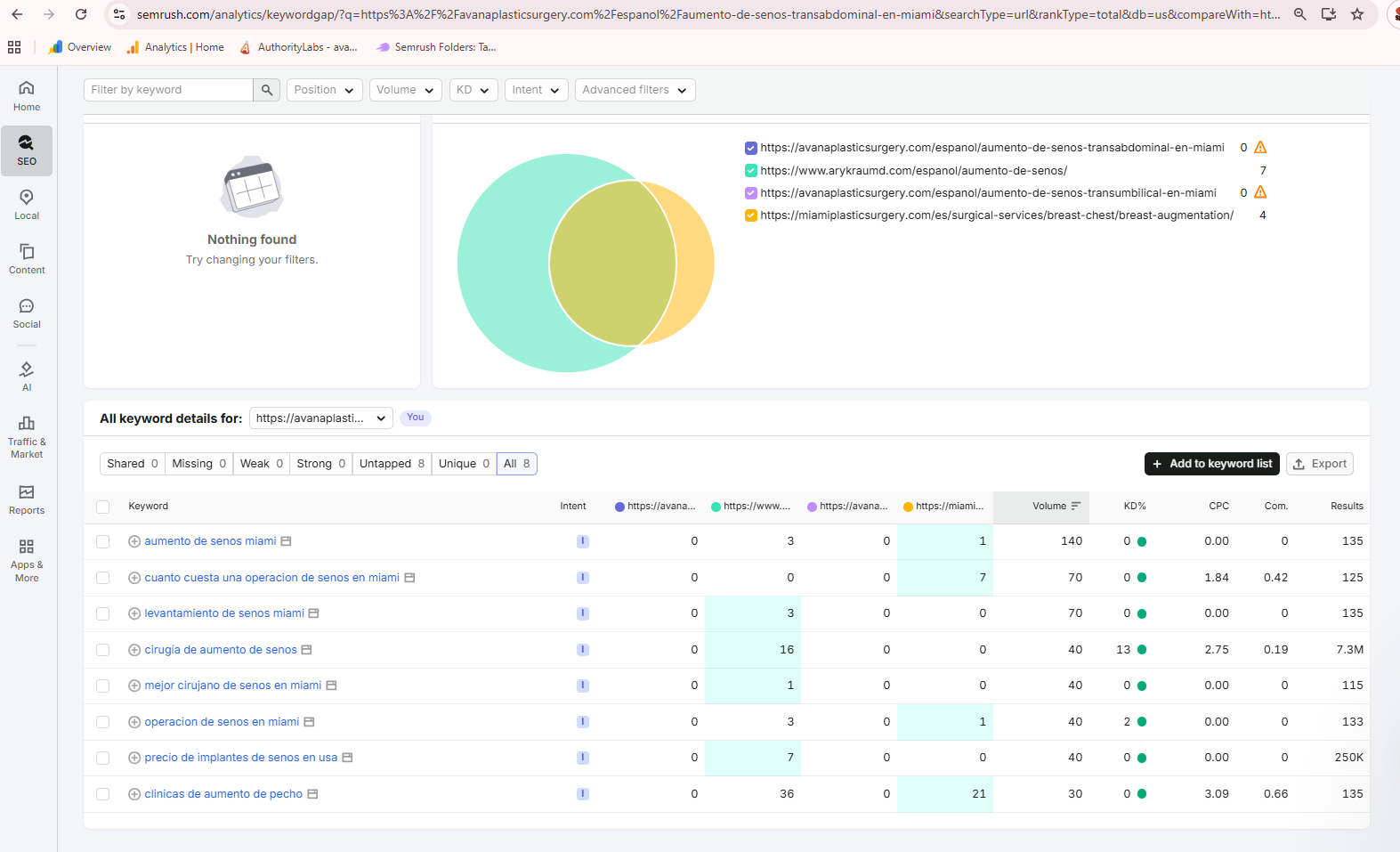Add 'aumento de senos miami' plus icon
1400x852 pixels.
tap(134, 541)
